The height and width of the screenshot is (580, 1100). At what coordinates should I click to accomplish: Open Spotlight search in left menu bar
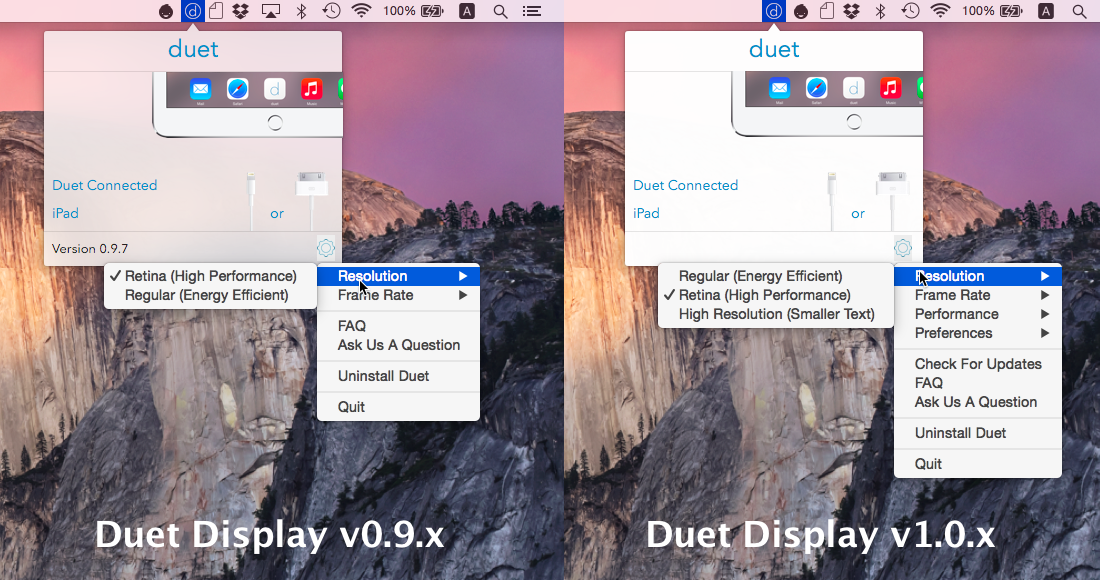click(500, 11)
